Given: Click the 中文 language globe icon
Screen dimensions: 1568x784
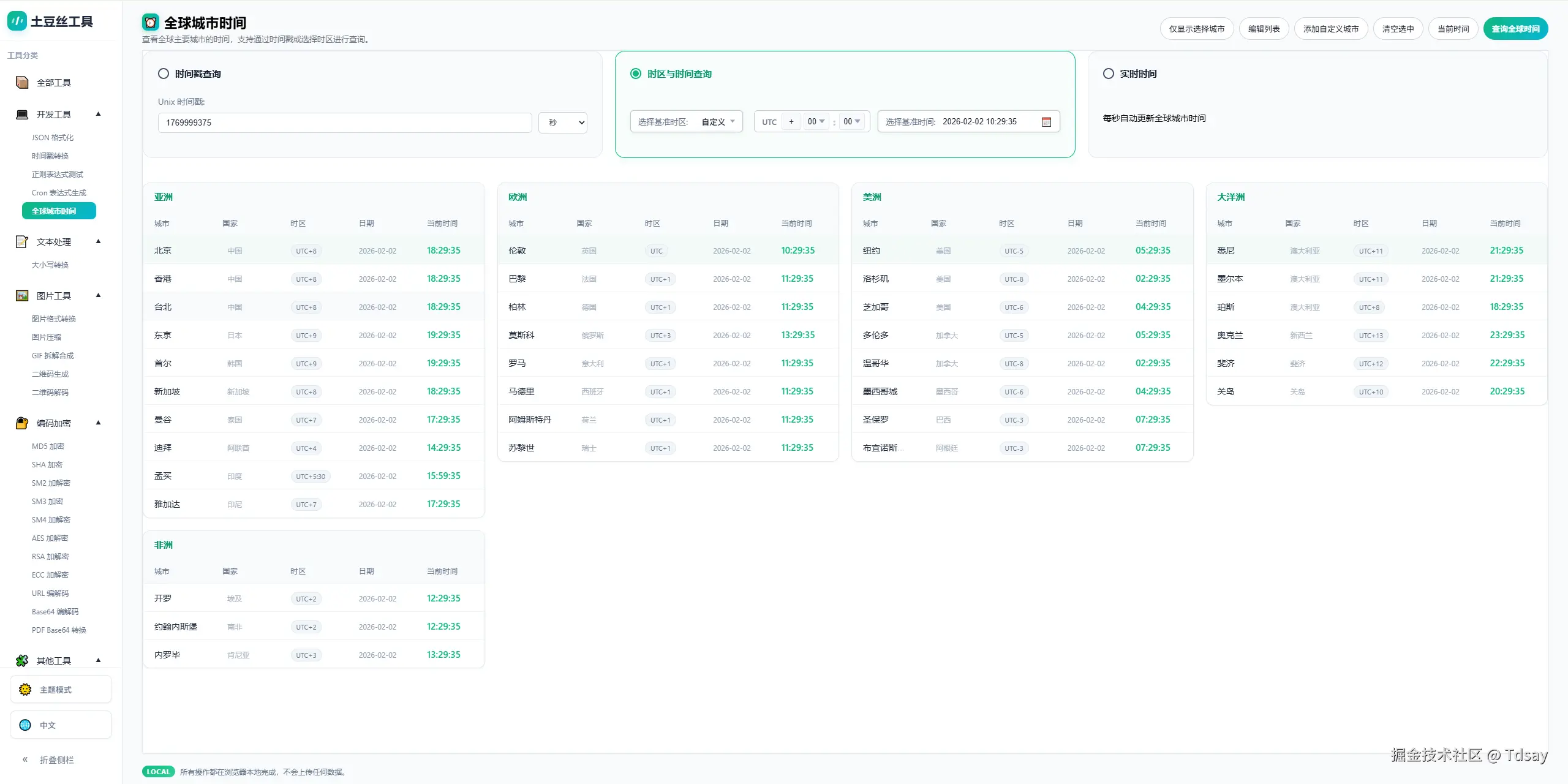Looking at the screenshot, I should [x=25, y=725].
